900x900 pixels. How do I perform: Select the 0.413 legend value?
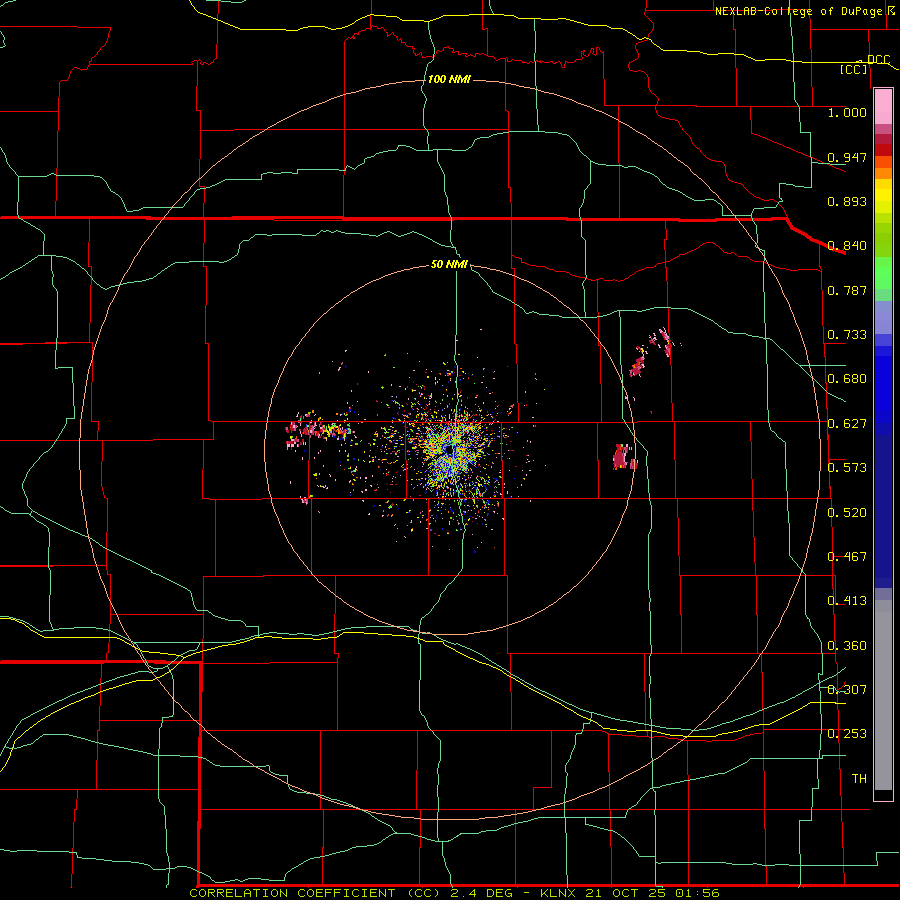[847, 601]
